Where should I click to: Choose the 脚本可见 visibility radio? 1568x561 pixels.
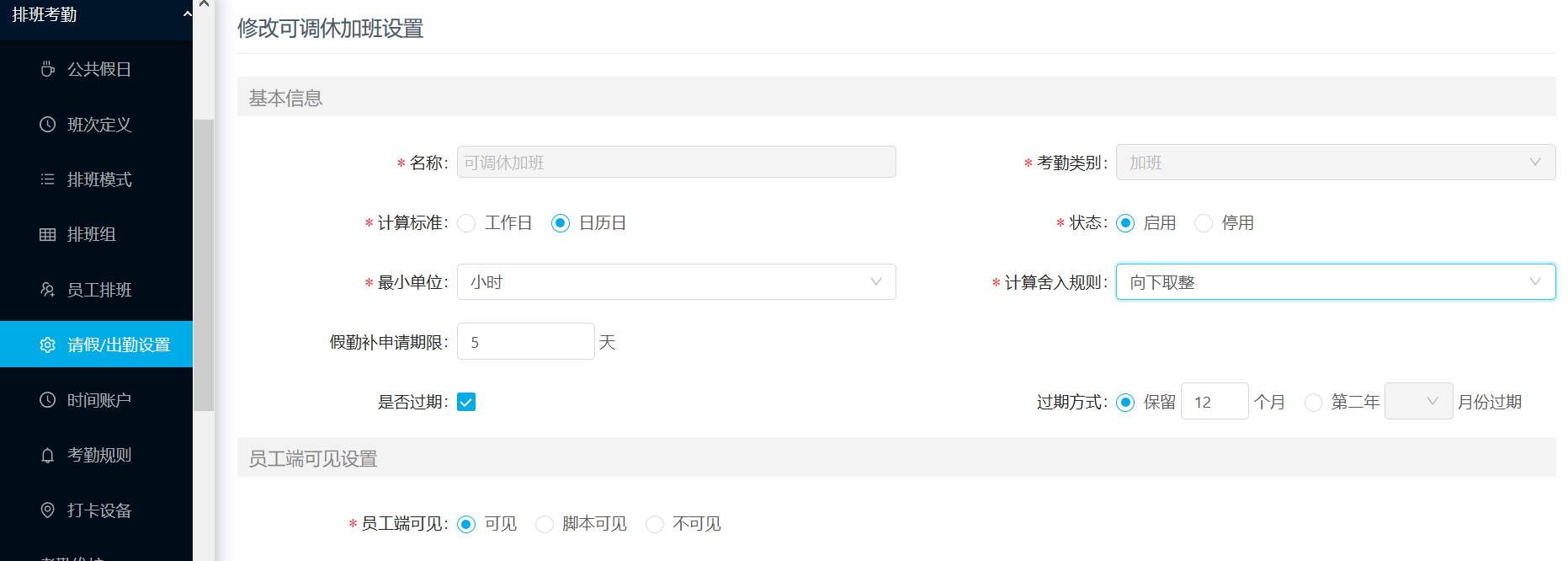point(545,524)
